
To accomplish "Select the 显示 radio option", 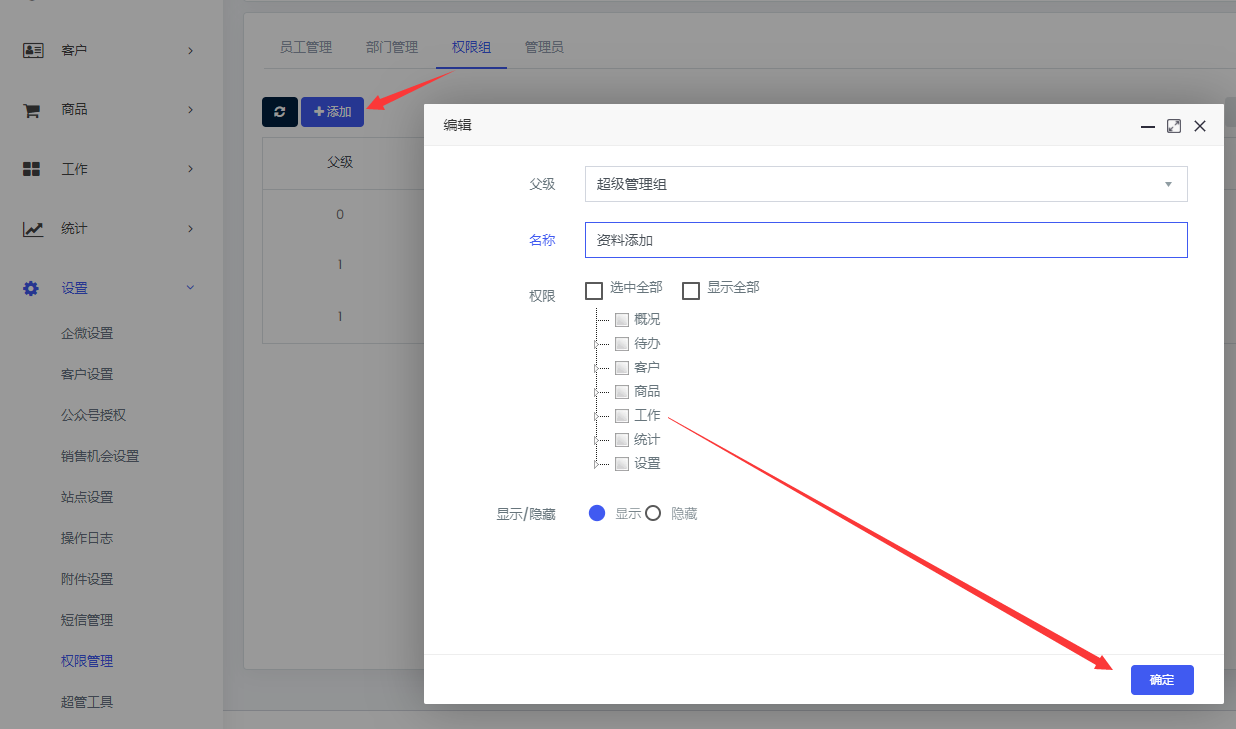I will tap(597, 513).
